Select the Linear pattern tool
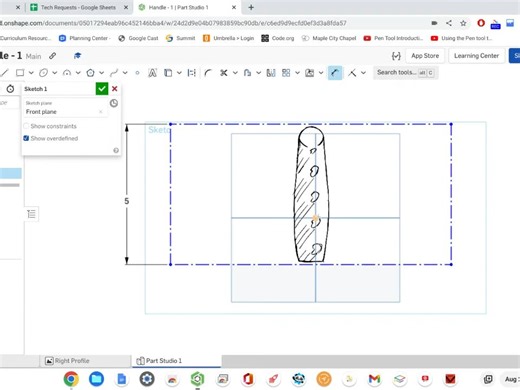The height and width of the screenshot is (390, 520). coord(286,73)
